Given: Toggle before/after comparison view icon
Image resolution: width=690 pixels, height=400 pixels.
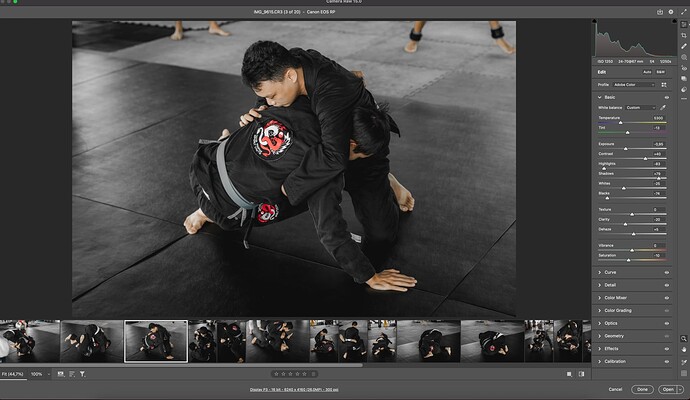Looking at the screenshot, I should 581,374.
